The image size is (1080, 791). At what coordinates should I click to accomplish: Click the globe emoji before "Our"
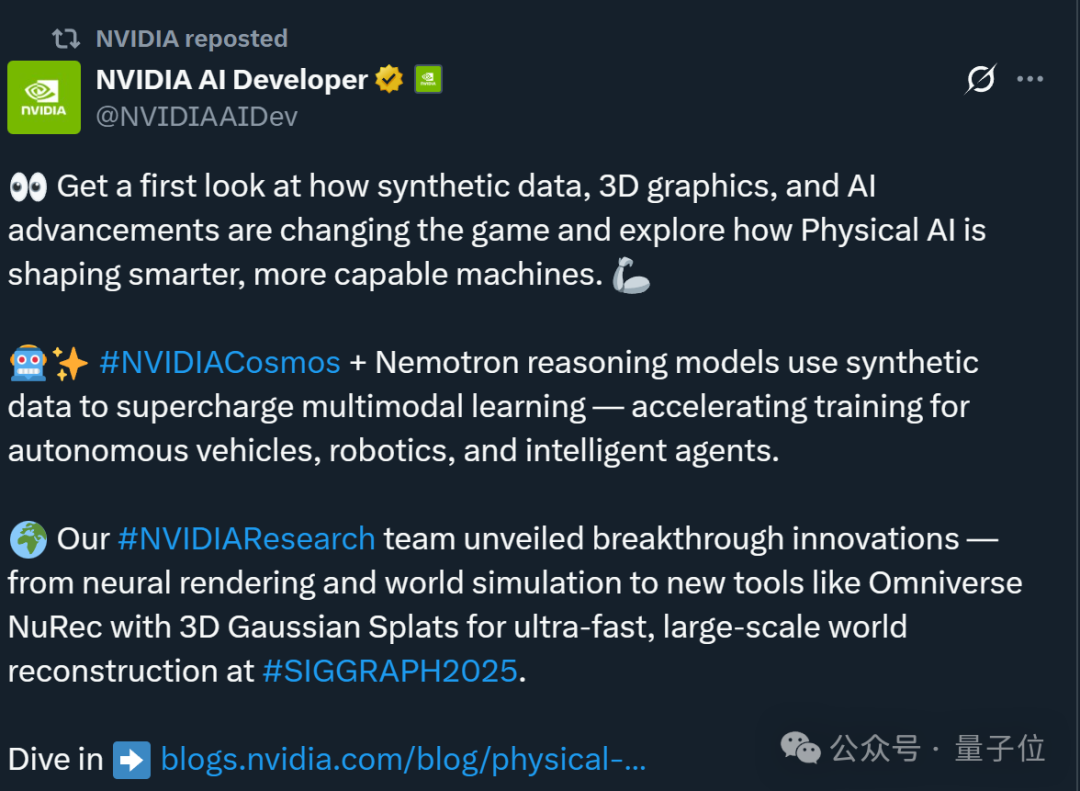coord(27,539)
